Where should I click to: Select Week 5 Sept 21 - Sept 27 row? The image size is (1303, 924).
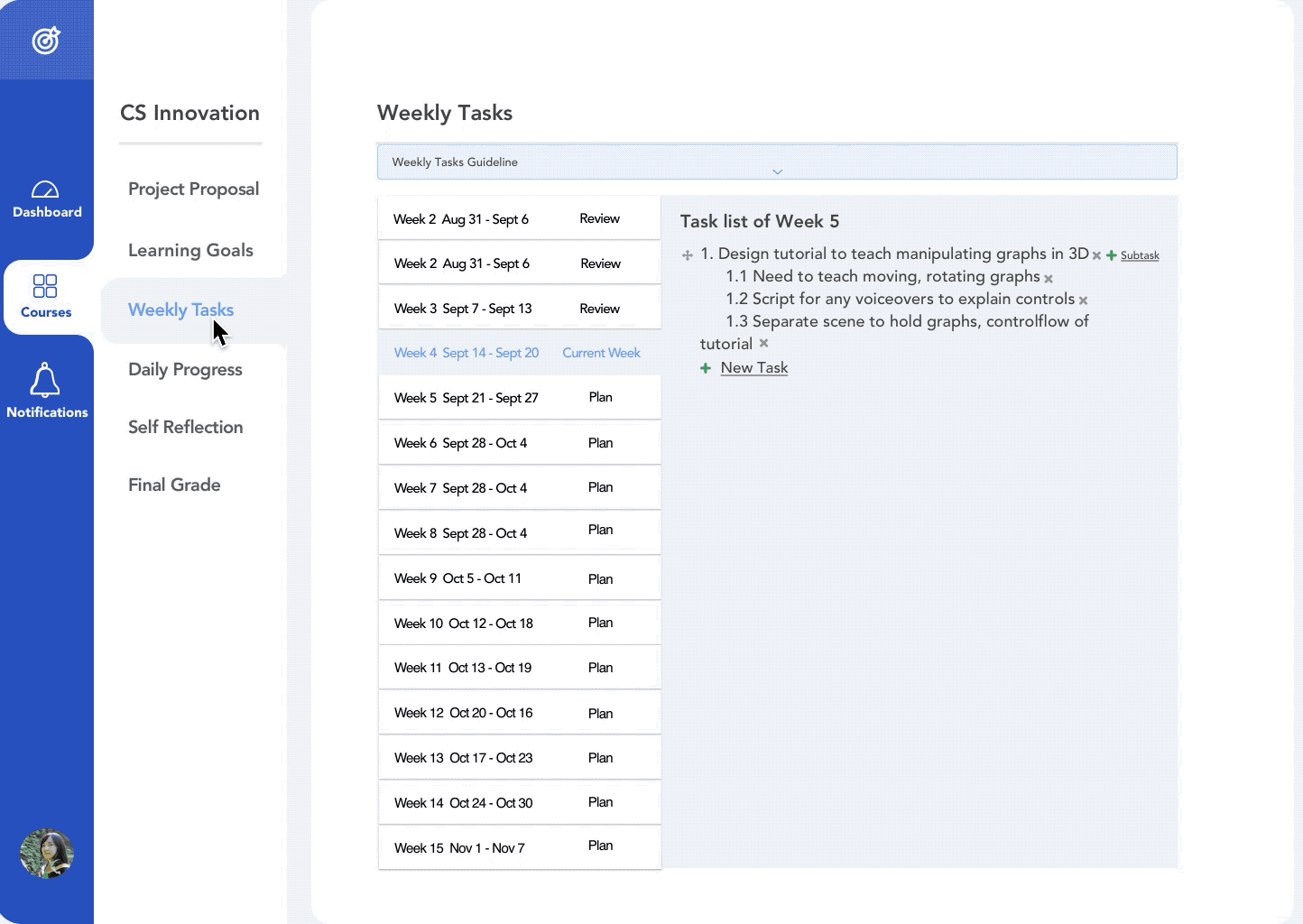[x=520, y=398]
